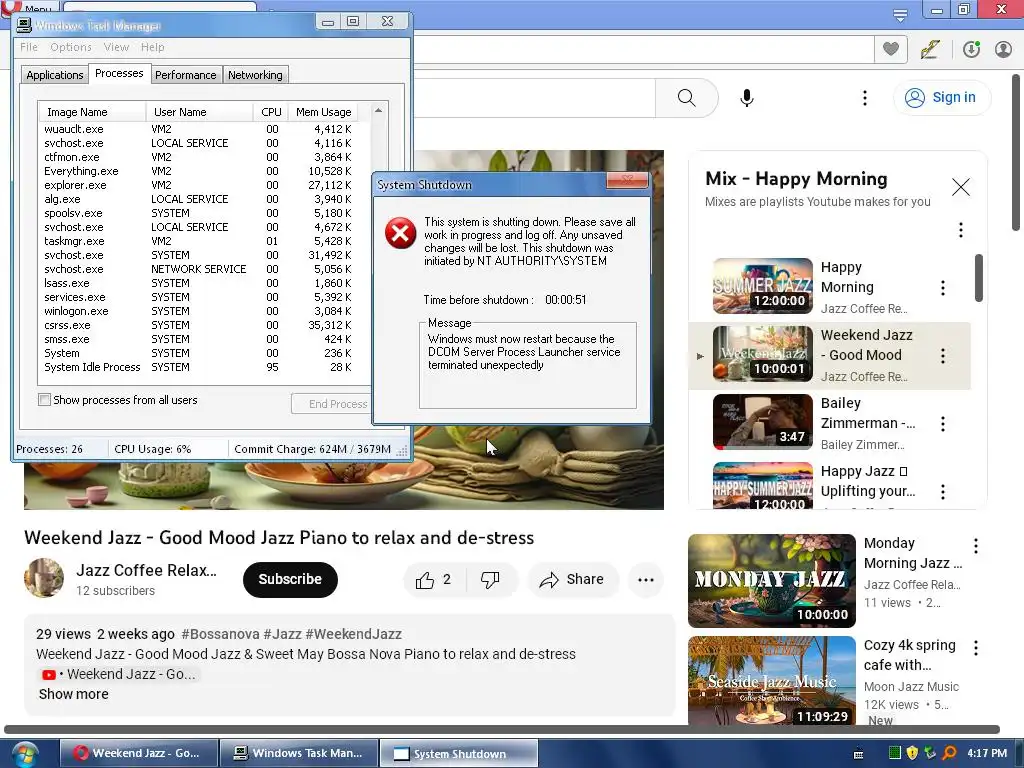This screenshot has width=1024, height=768.
Task: Click the End Process button
Action: click(x=332, y=404)
